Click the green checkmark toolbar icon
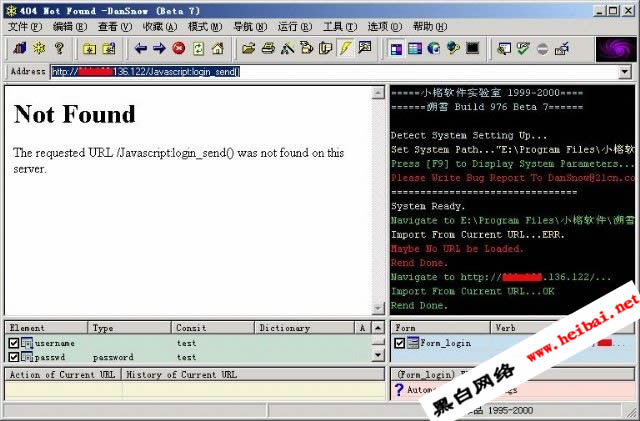The height and width of the screenshot is (421, 640). [x=523, y=49]
